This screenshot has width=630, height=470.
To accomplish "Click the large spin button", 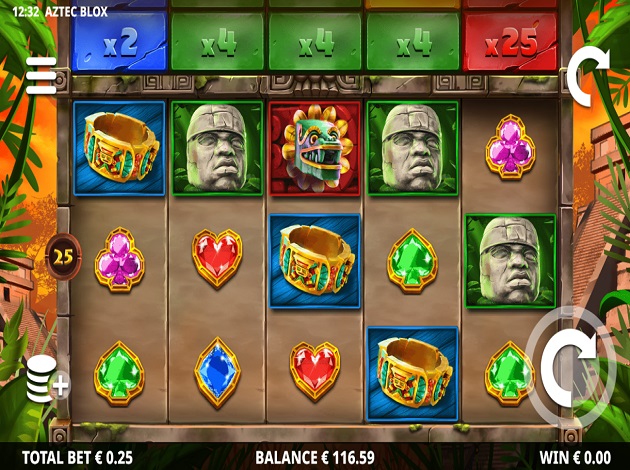I will pos(570,367).
